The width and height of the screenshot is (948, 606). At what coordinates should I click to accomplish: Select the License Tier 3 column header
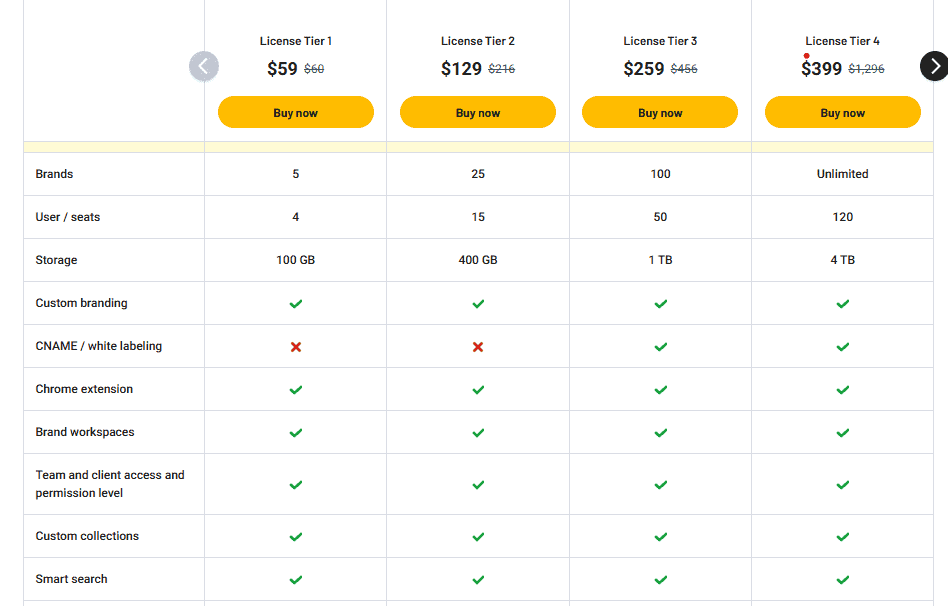pos(659,41)
